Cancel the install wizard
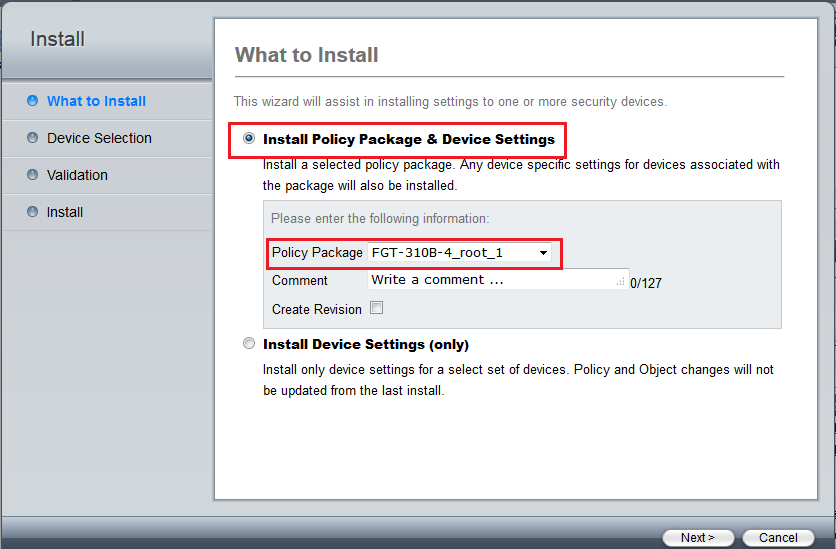Screen dimensions: 836x549 [778, 537]
